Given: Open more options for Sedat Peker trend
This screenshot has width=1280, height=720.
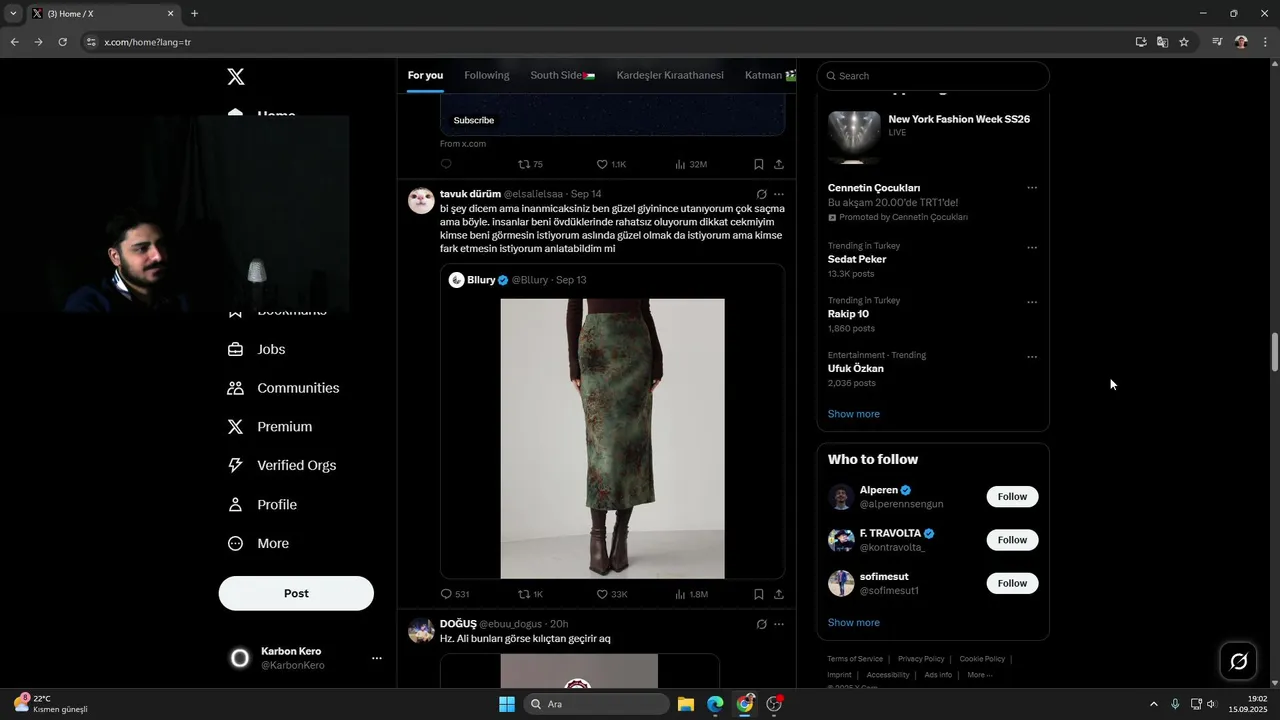Looking at the screenshot, I should tap(1032, 248).
